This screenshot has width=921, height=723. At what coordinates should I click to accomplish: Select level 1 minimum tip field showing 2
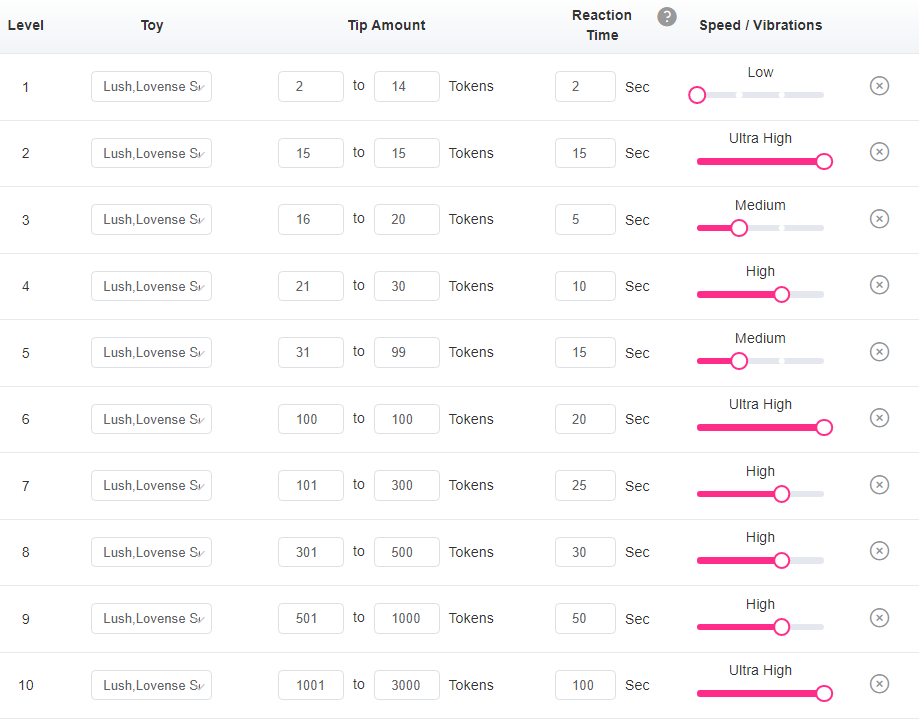(311, 86)
